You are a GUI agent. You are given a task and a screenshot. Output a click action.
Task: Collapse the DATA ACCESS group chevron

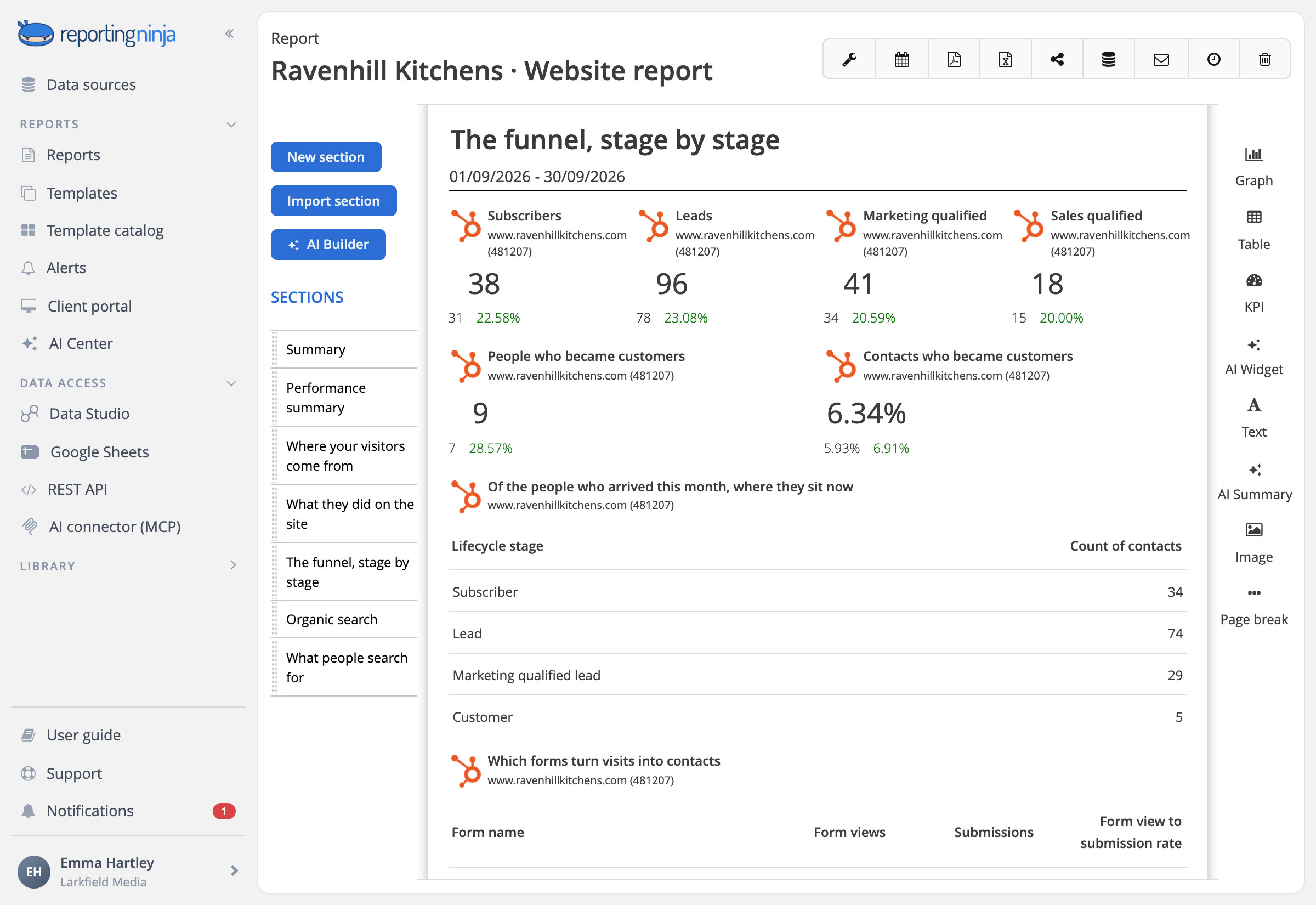coord(231,384)
